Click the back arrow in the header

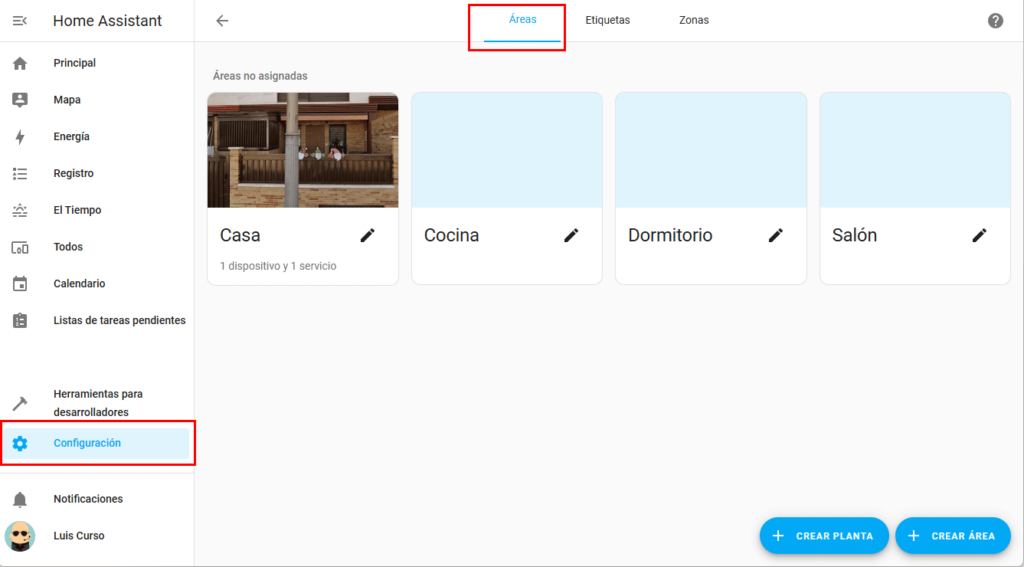point(222,21)
